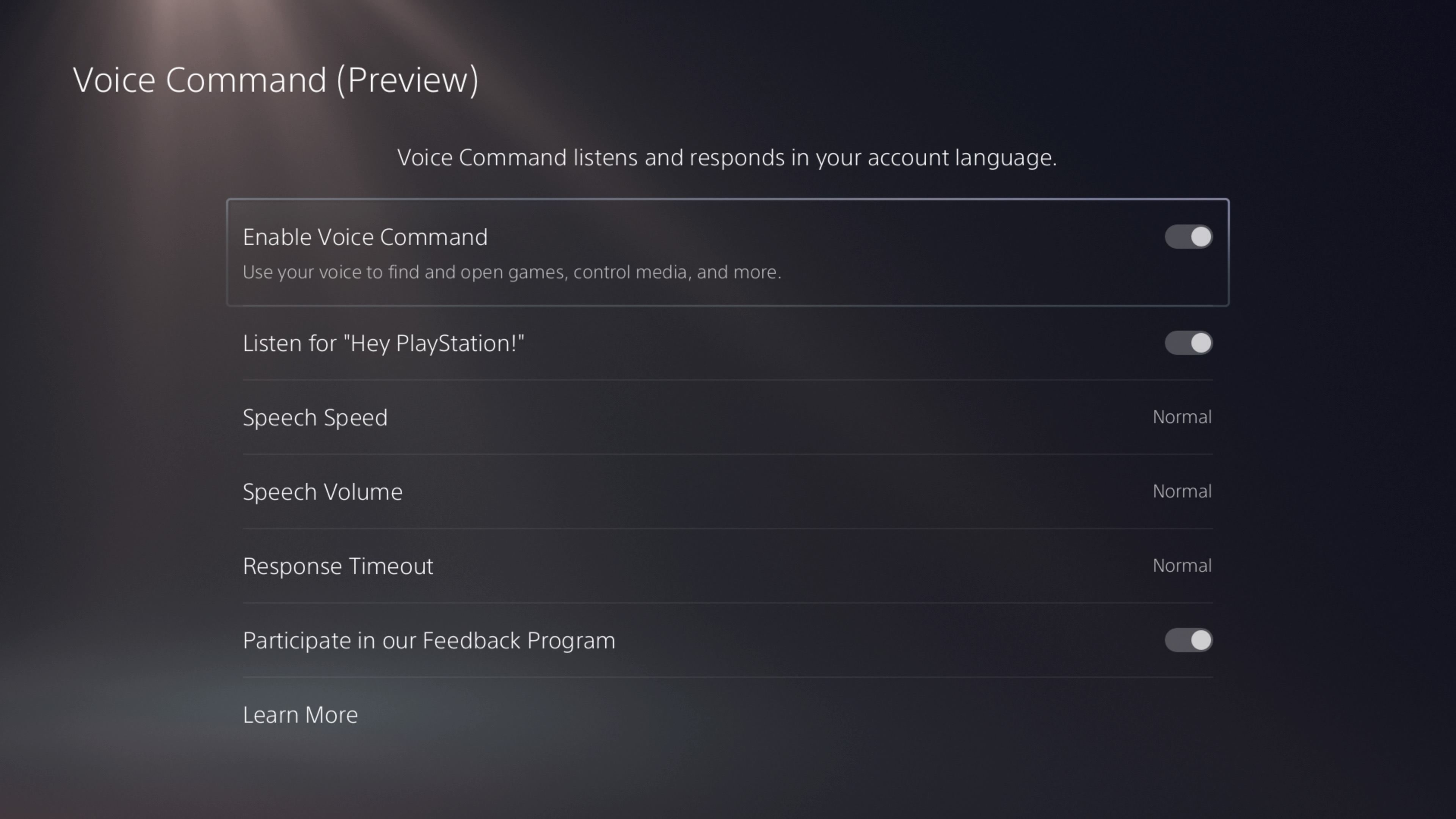Toggle Enable Voice Command switch
This screenshot has height=819, width=1456.
[1188, 236]
